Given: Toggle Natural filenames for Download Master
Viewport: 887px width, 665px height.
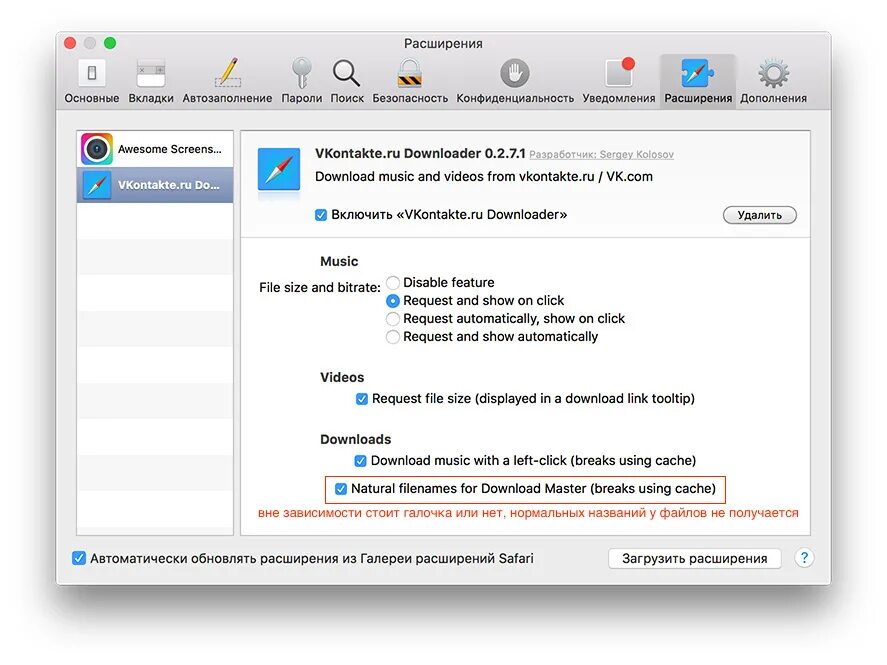Looking at the screenshot, I should click(x=341, y=489).
